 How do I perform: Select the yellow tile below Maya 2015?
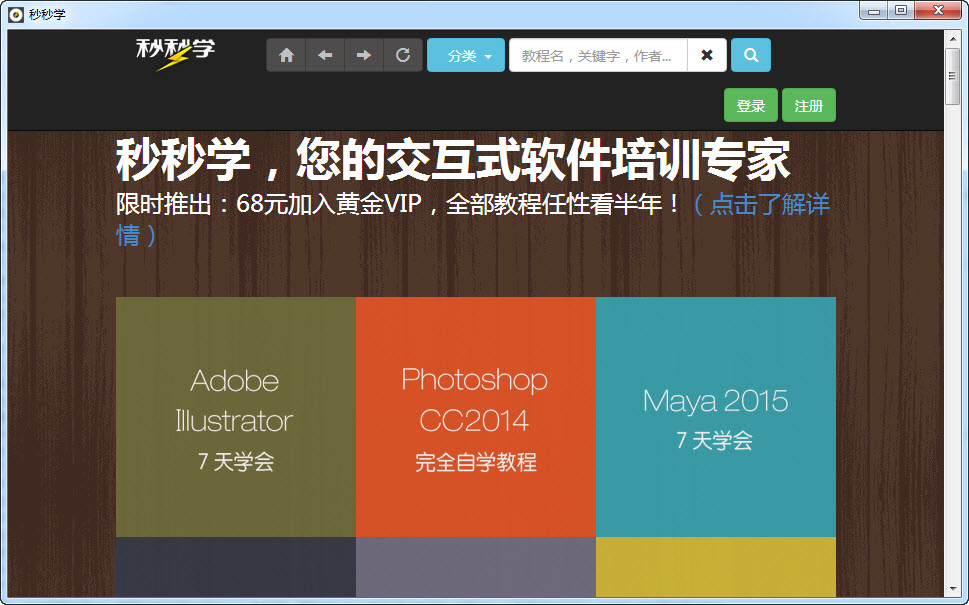[715, 567]
